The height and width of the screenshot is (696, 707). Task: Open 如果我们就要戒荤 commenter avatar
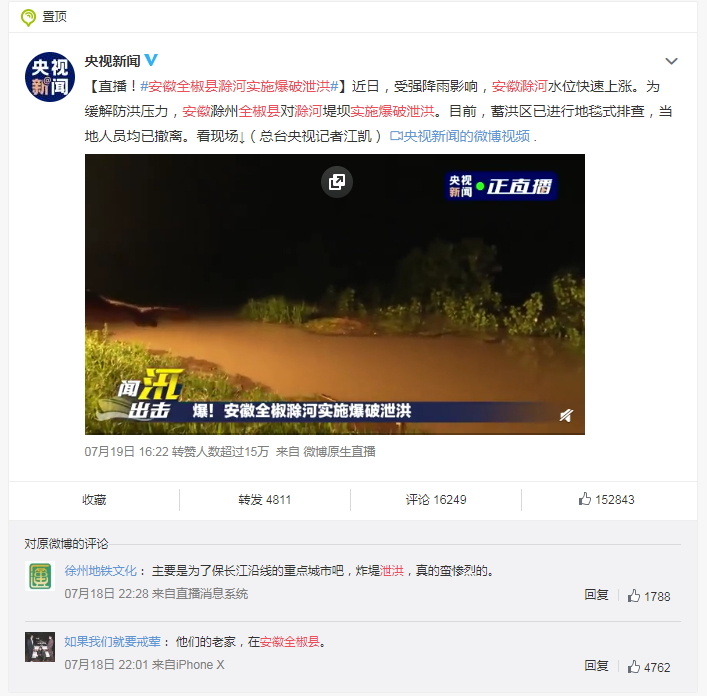click(x=40, y=647)
